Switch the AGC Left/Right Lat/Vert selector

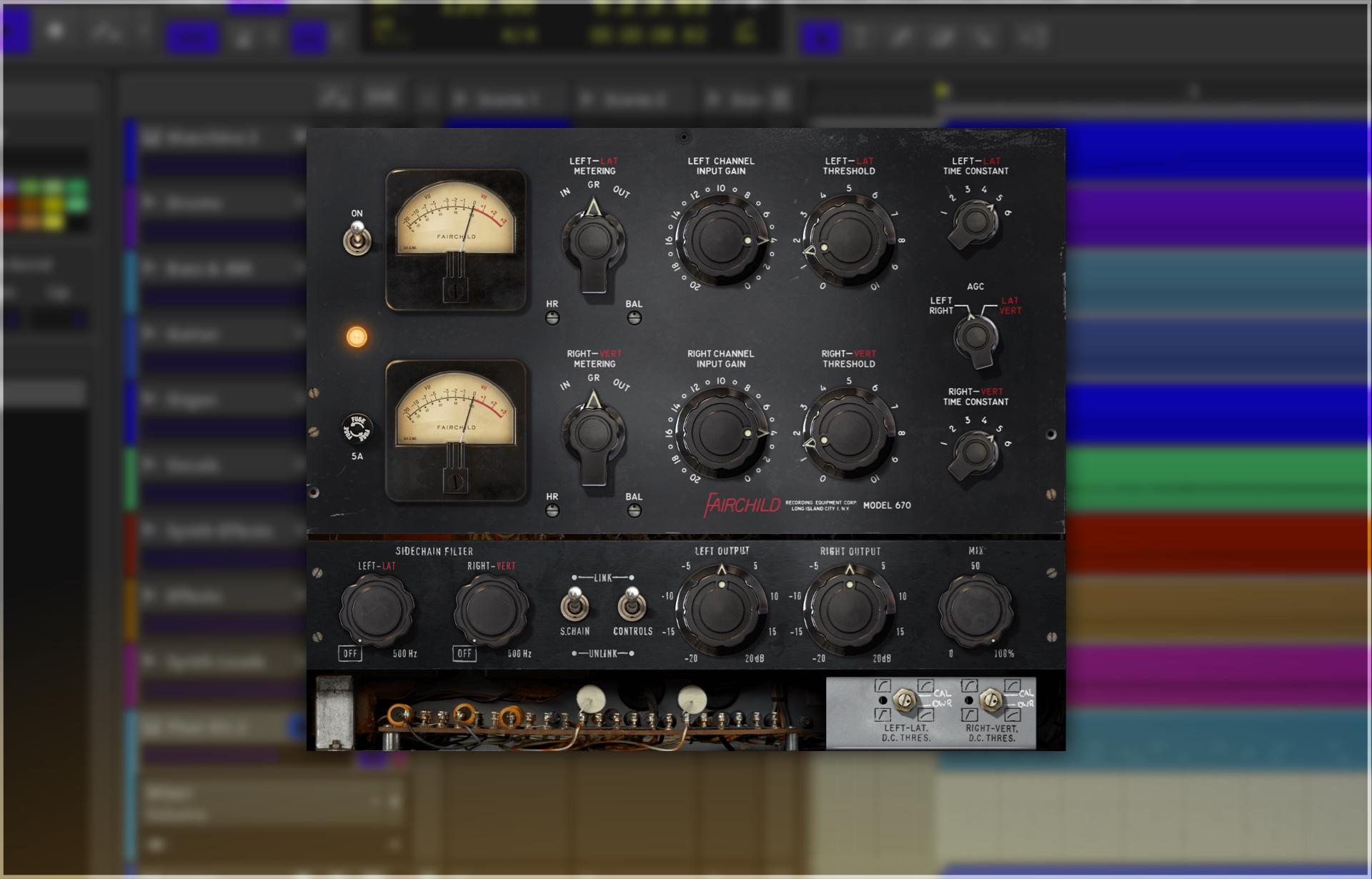point(976,339)
